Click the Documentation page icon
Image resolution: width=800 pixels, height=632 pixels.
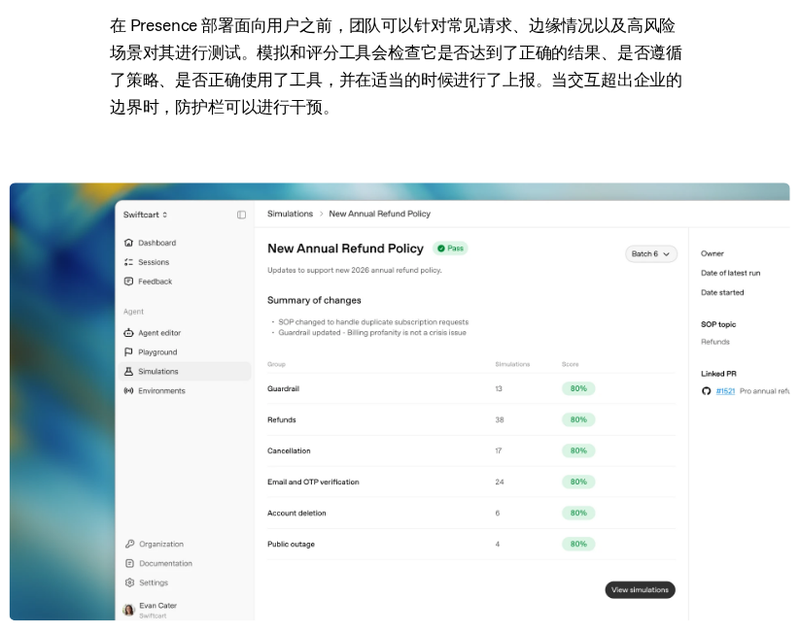pos(130,564)
